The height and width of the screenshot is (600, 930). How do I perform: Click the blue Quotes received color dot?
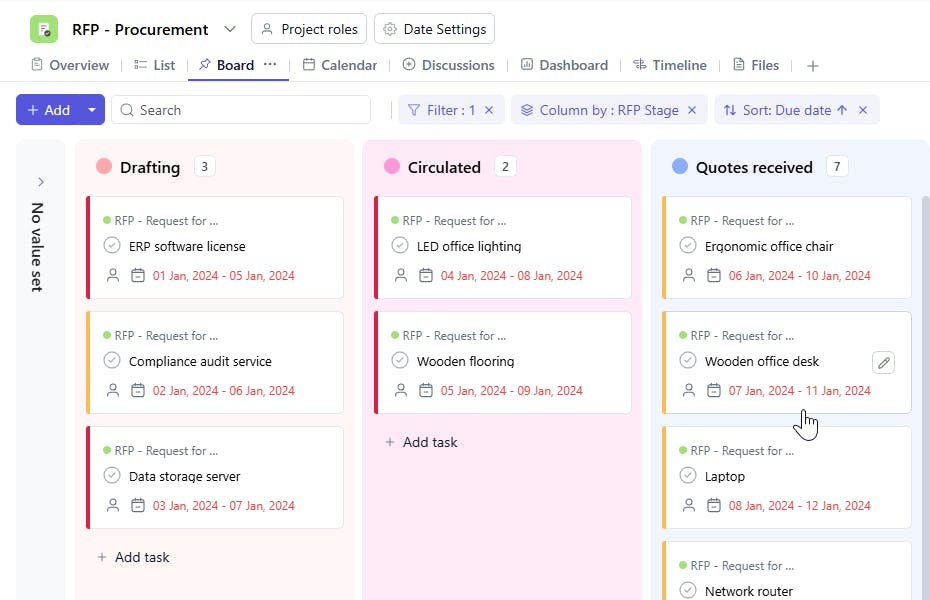[680, 167]
